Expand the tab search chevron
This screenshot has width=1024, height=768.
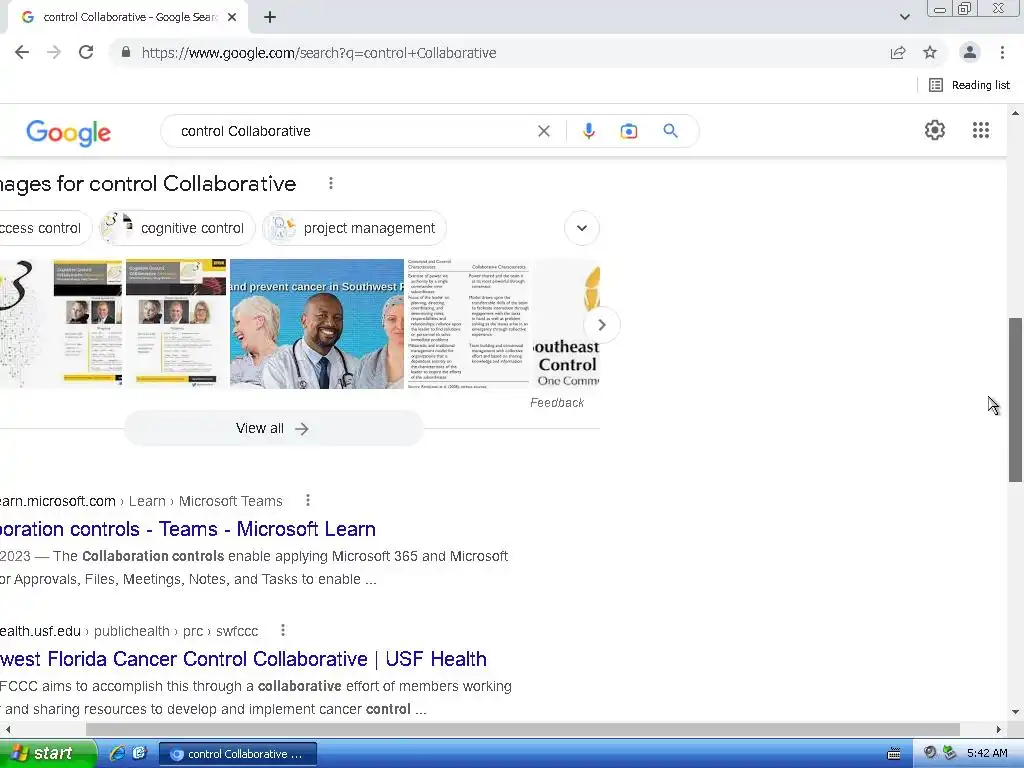click(904, 18)
